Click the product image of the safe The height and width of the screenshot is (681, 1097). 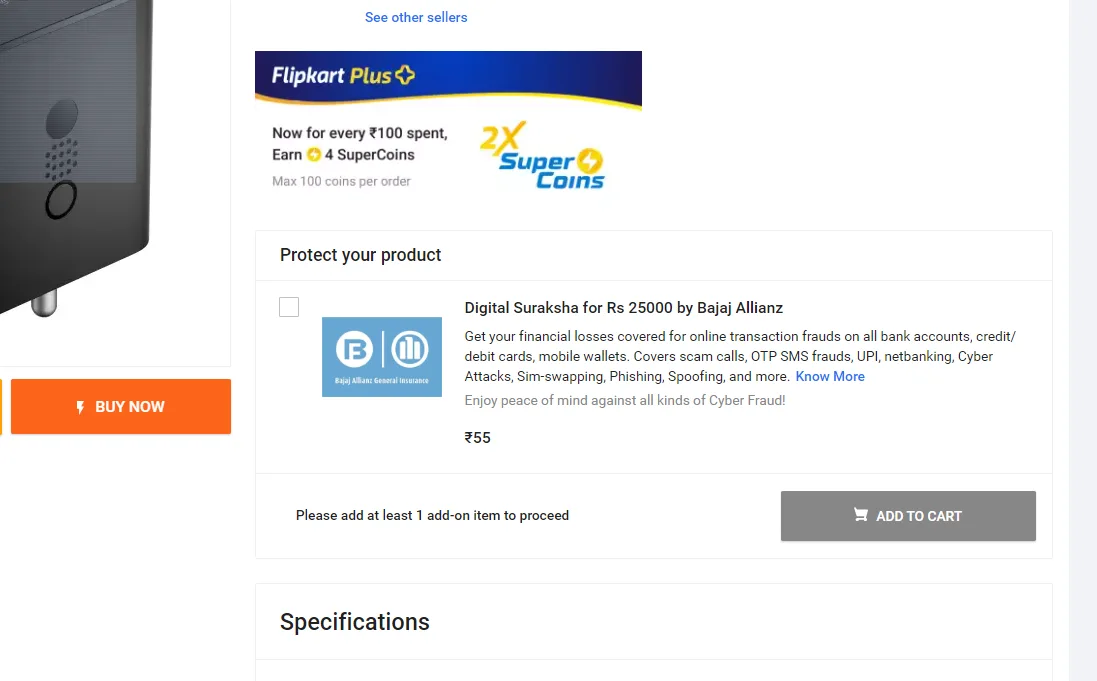click(75, 150)
